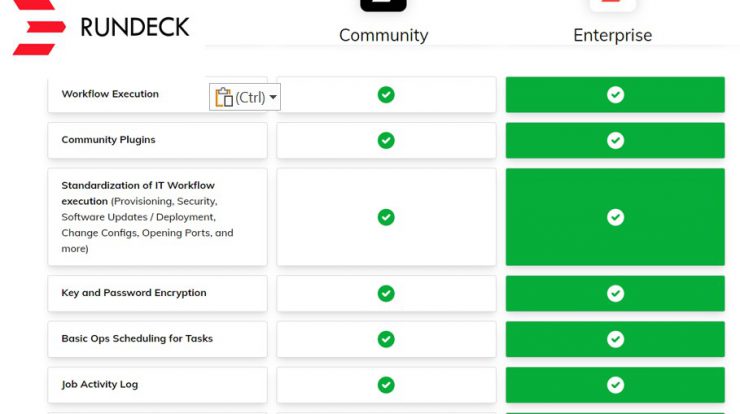
Task: Select the Enterprise column header
Action: (x=613, y=35)
